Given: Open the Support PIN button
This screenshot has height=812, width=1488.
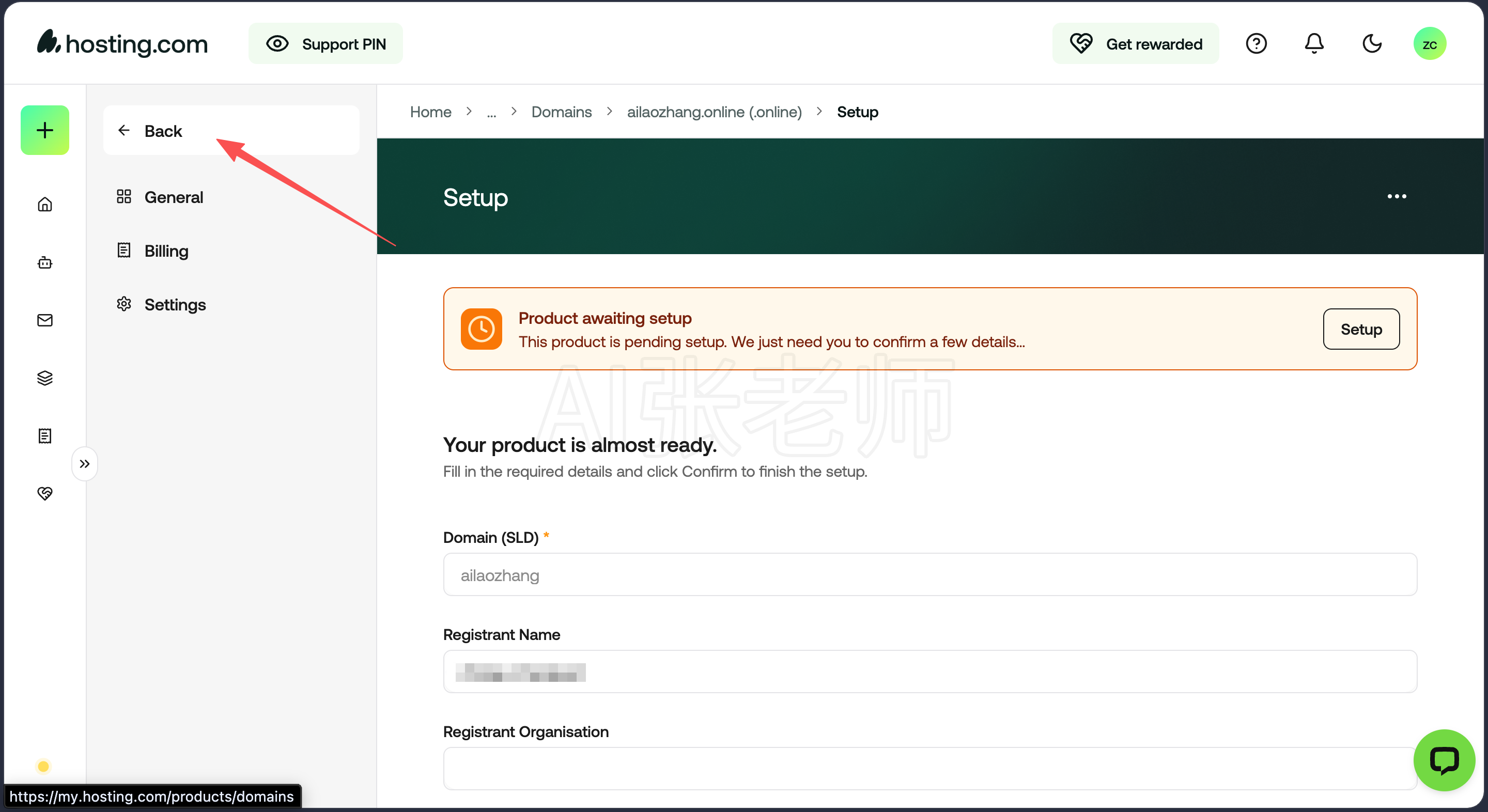Looking at the screenshot, I should 326,44.
